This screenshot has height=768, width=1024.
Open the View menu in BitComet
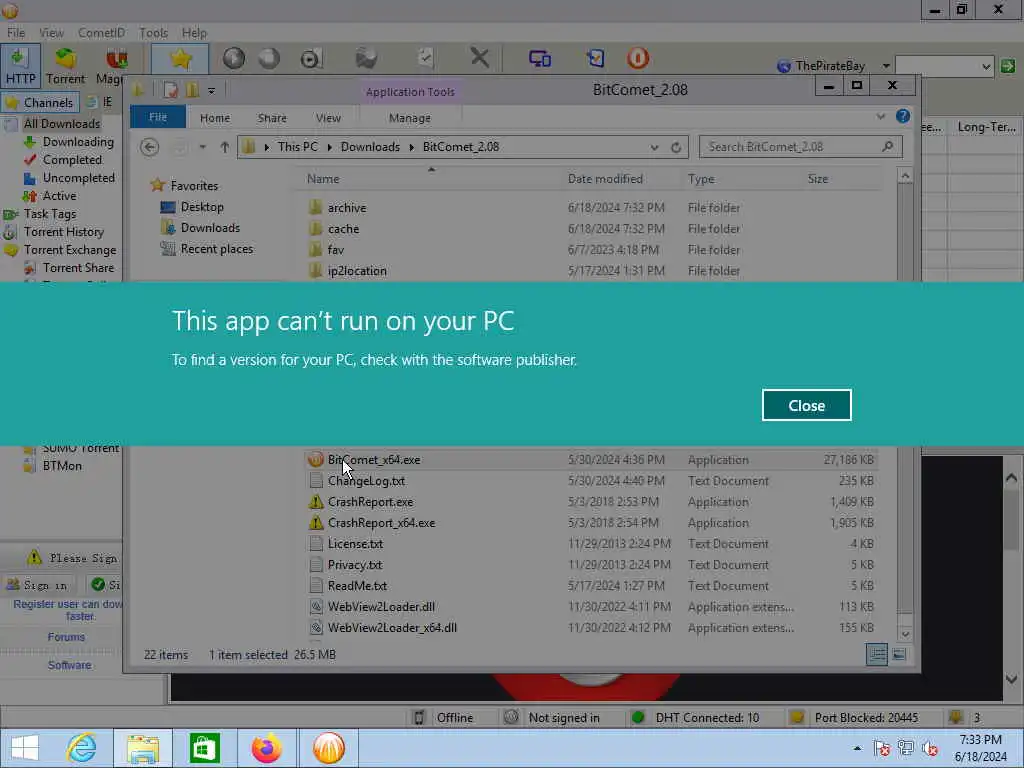[x=51, y=33]
